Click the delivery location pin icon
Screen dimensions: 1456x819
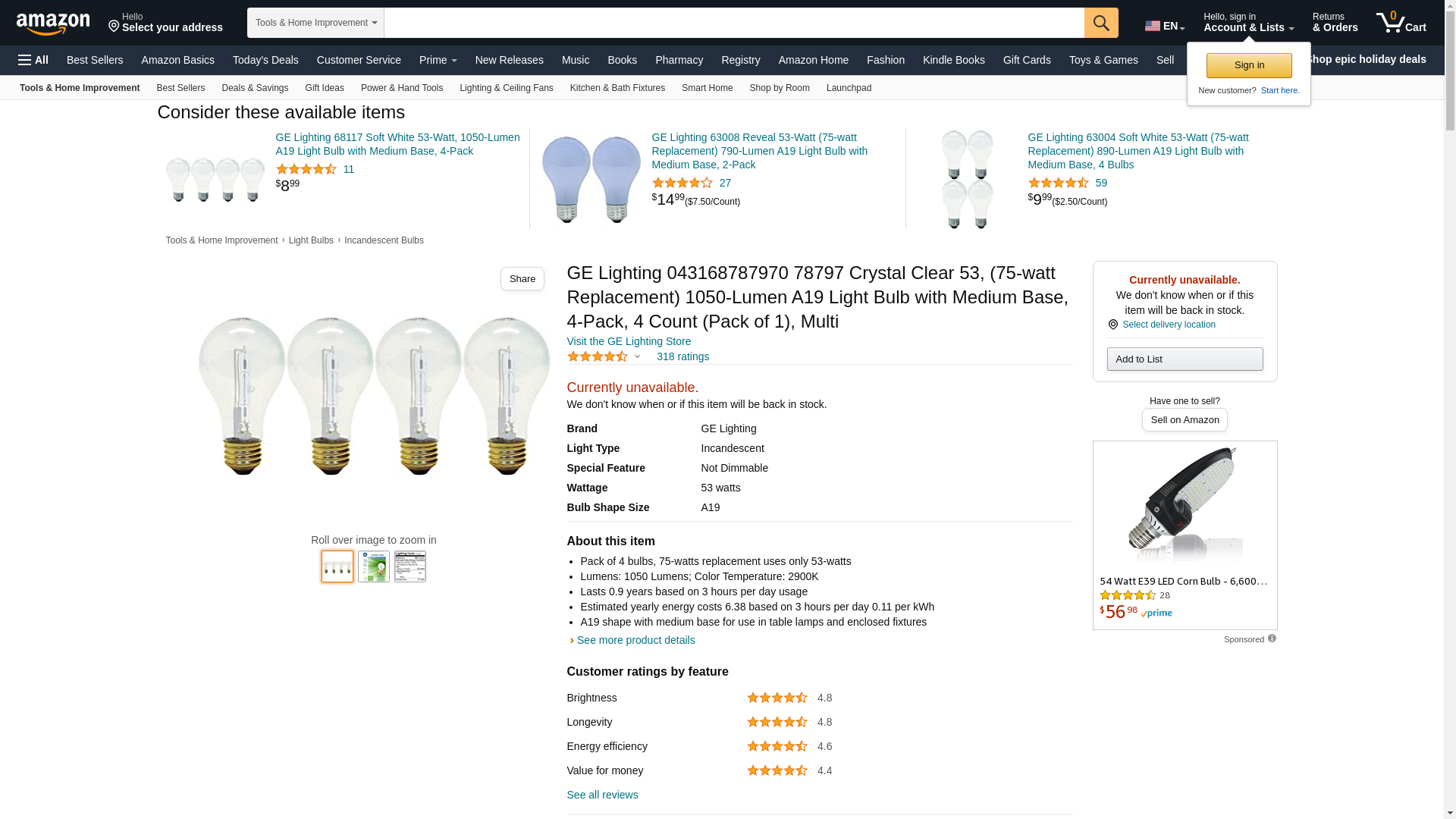point(1112,325)
